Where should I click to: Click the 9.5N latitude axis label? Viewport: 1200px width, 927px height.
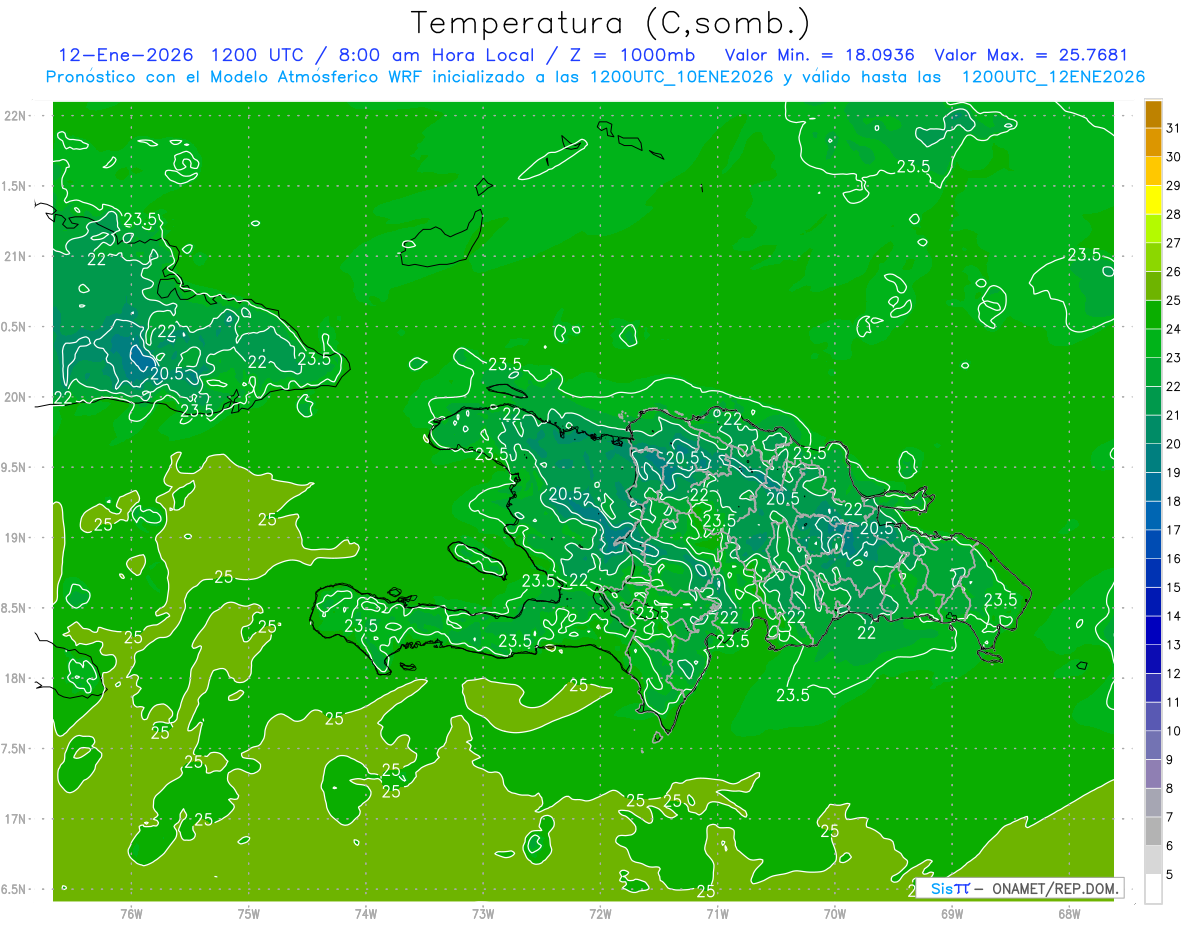[14, 467]
